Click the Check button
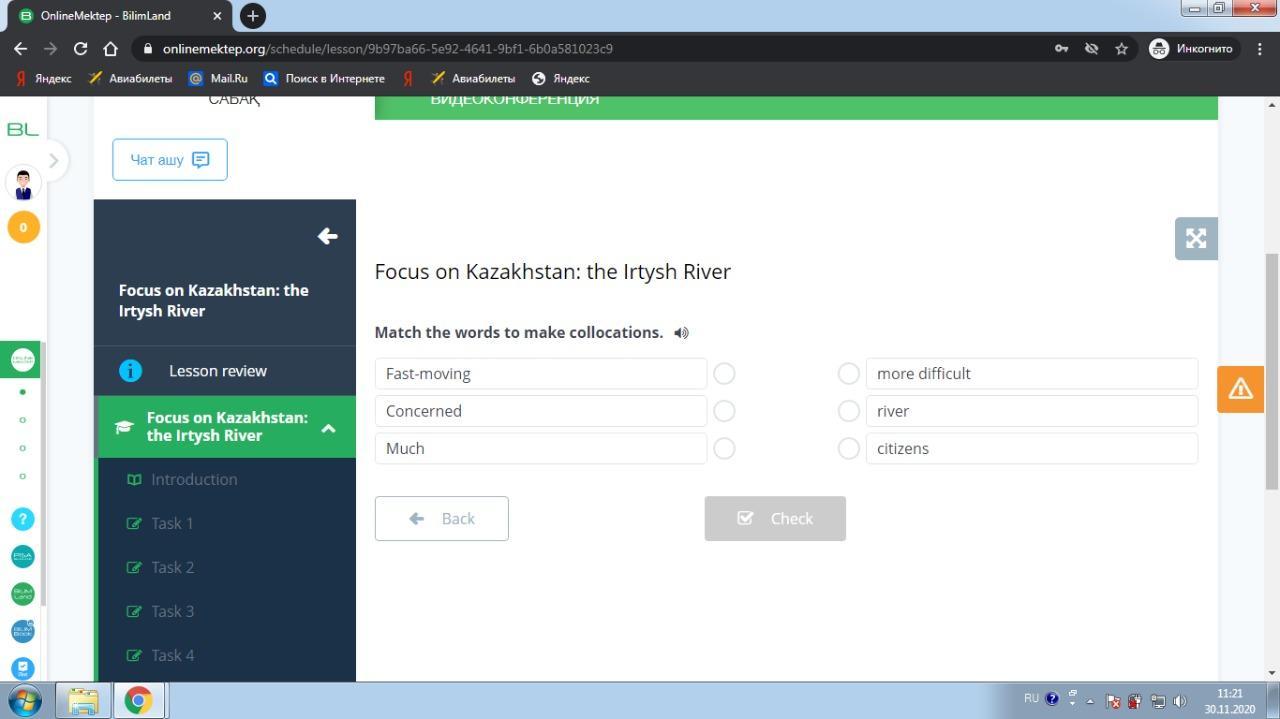Image resolution: width=1280 pixels, height=719 pixels. point(775,518)
